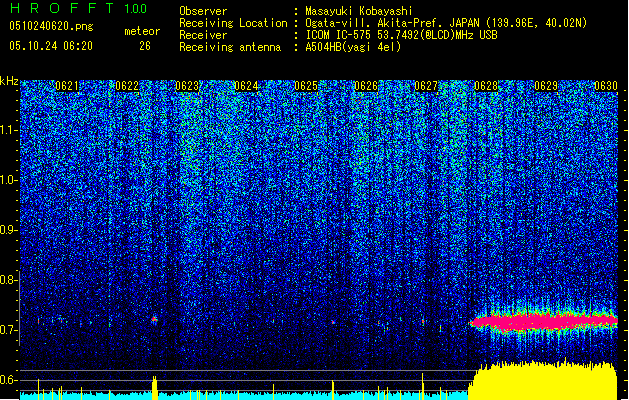Click the 1.0 kHz axis tick label
Viewport: 629px width, 400px height.
coord(9,180)
